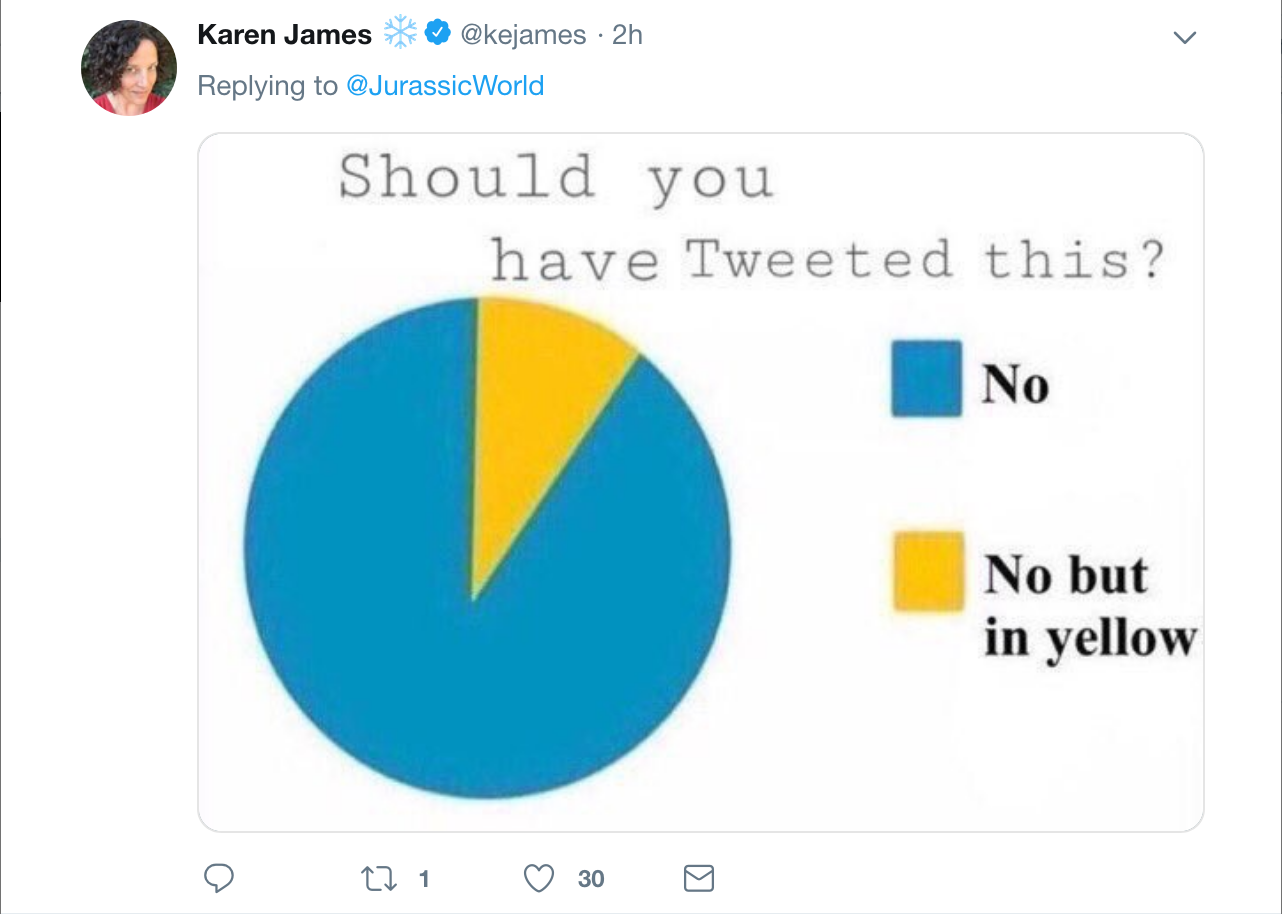Retweet this tweet using the retweet icon
The width and height of the screenshot is (1282, 914).
pos(376,879)
